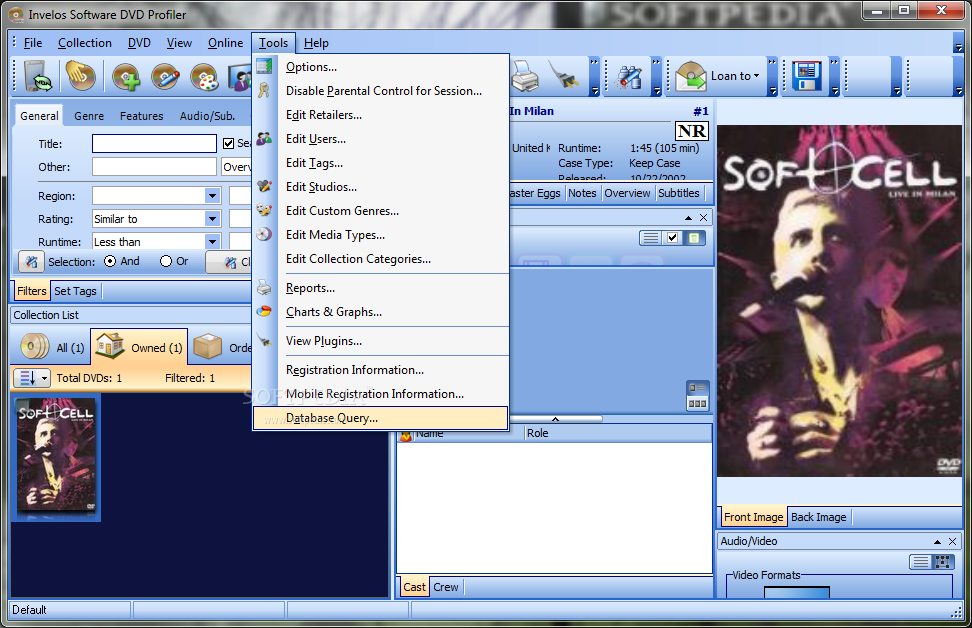Switch to the Features filter tab
The height and width of the screenshot is (628, 972).
click(141, 116)
